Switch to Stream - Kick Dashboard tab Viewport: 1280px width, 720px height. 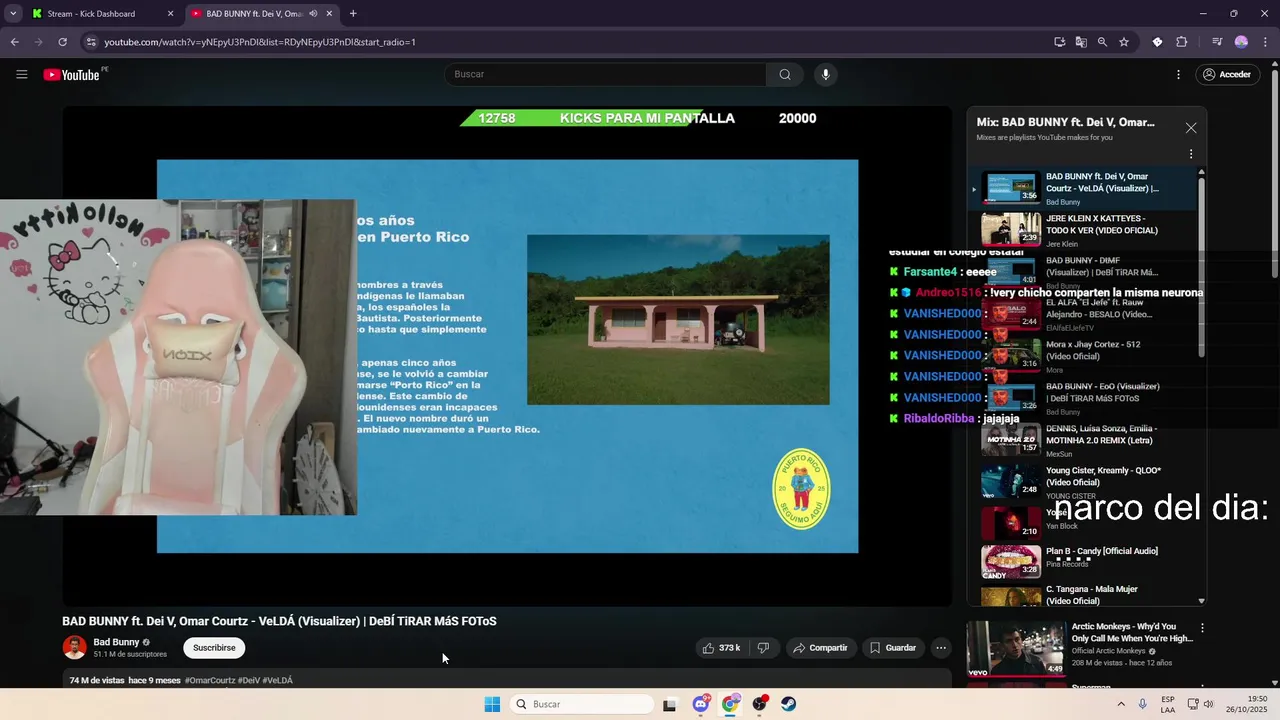click(102, 14)
